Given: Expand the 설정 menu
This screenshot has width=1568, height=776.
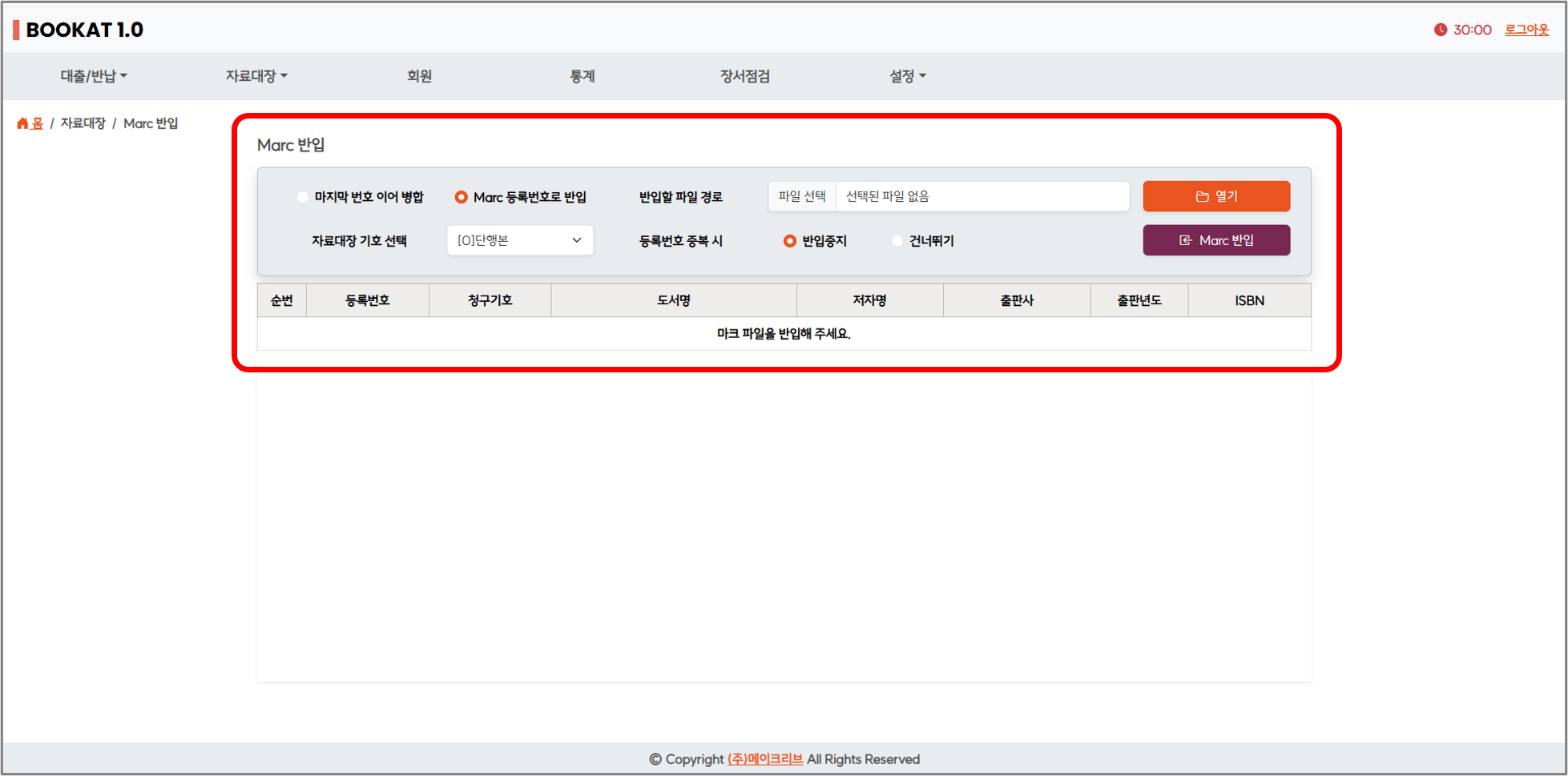Looking at the screenshot, I should [907, 76].
